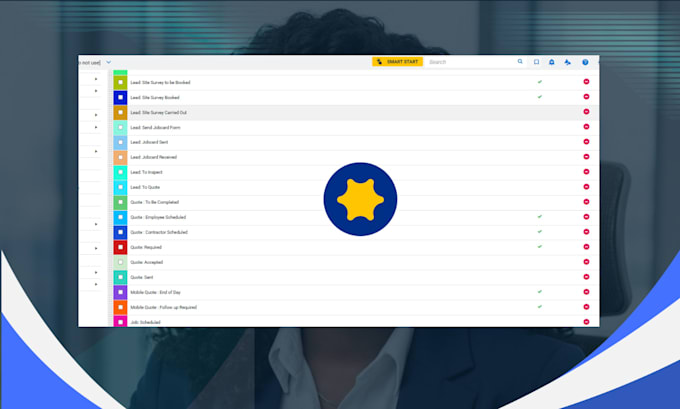The image size is (680, 409).
Task: Select the 'Lead: To Quote' label
Action: [x=145, y=187]
